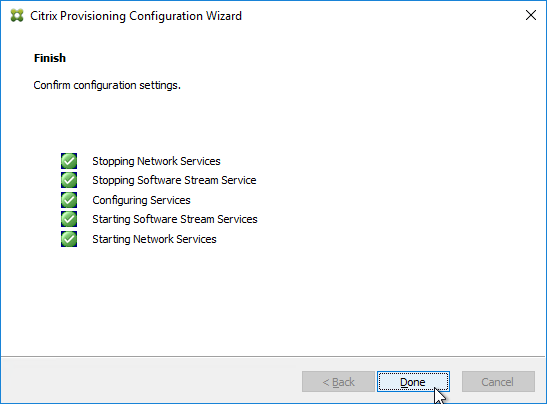Screen dimensions: 547x404
Task: Click the Citrix Provisioning Configuration Wizard title text
Action: [136, 16]
